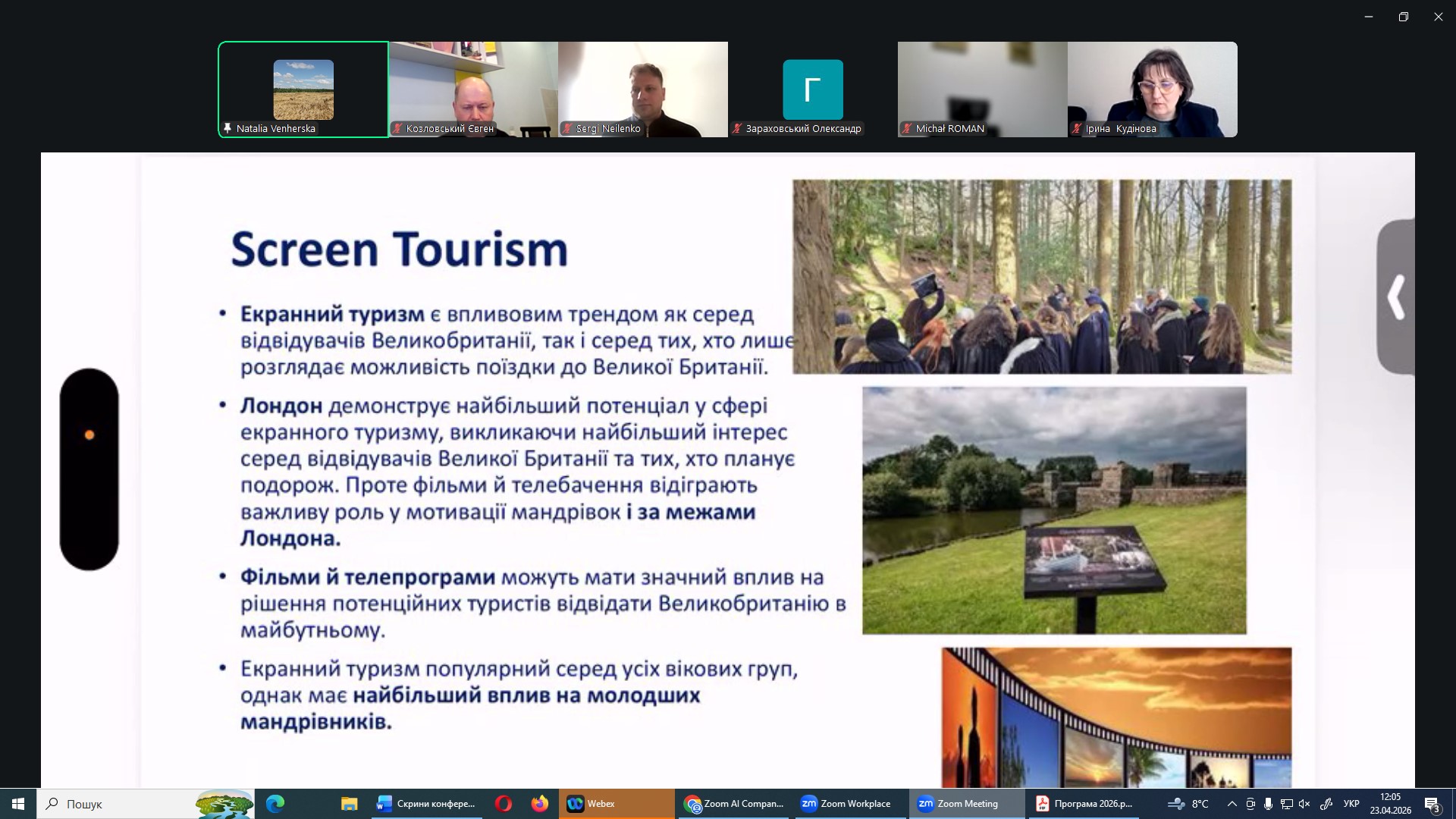Click the camera tray icon

[1250, 804]
